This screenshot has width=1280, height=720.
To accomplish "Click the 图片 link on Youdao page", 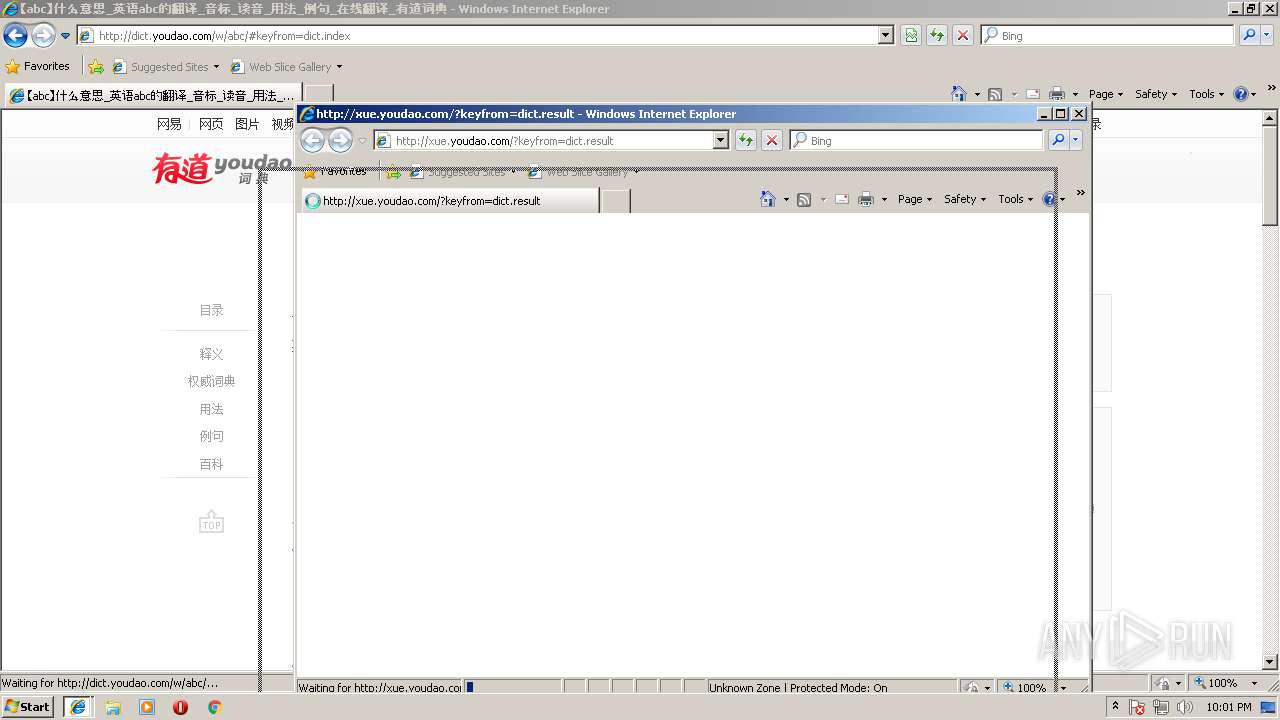I will pyautogui.click(x=247, y=124).
